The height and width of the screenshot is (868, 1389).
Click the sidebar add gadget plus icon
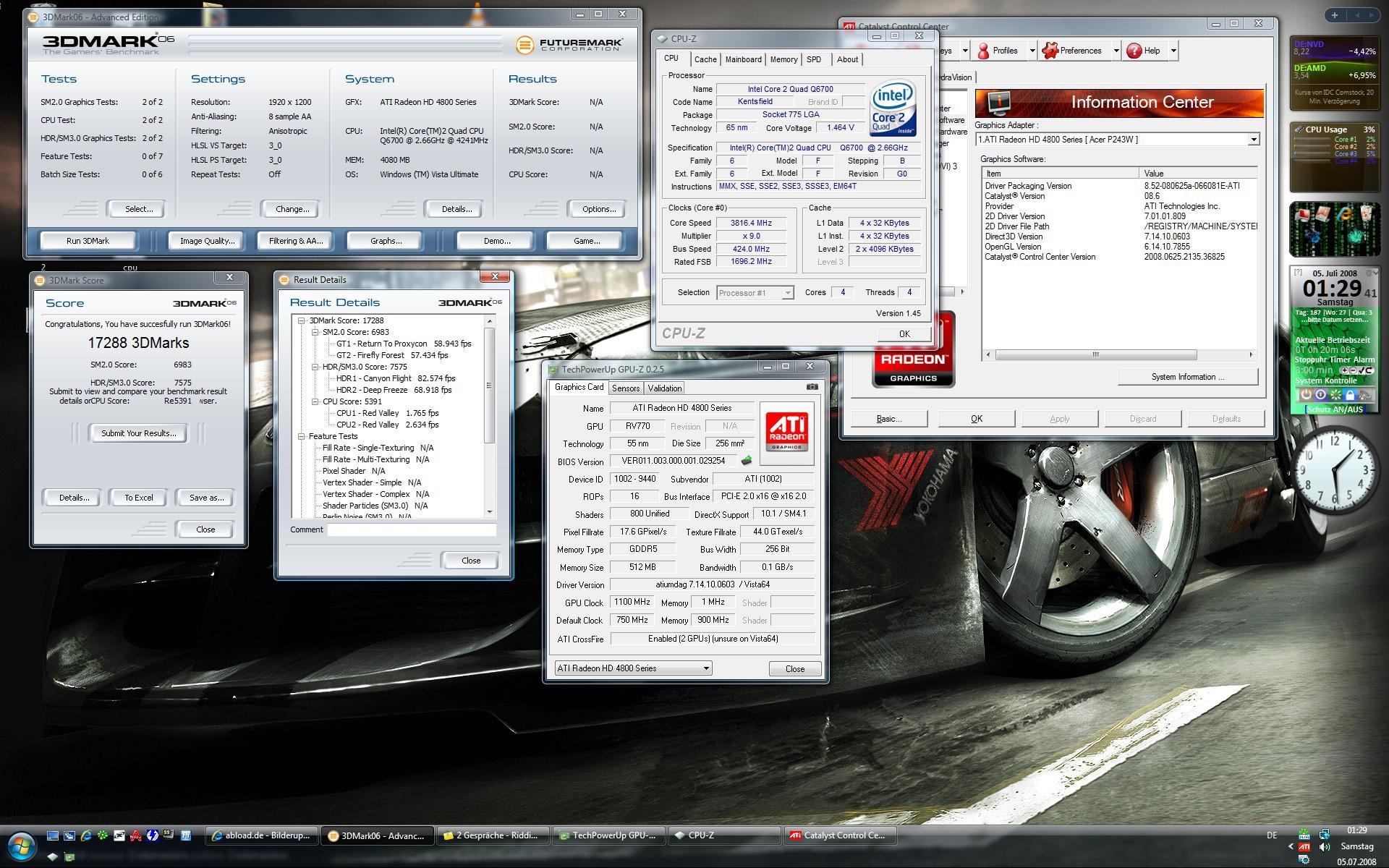(x=1334, y=14)
